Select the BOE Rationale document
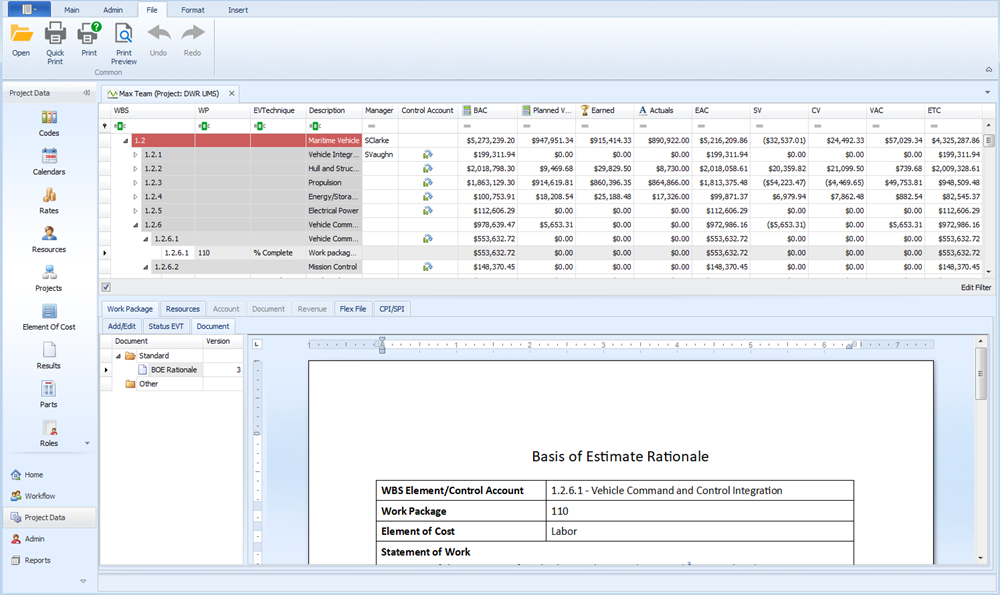This screenshot has height=595, width=1000. tap(174, 370)
